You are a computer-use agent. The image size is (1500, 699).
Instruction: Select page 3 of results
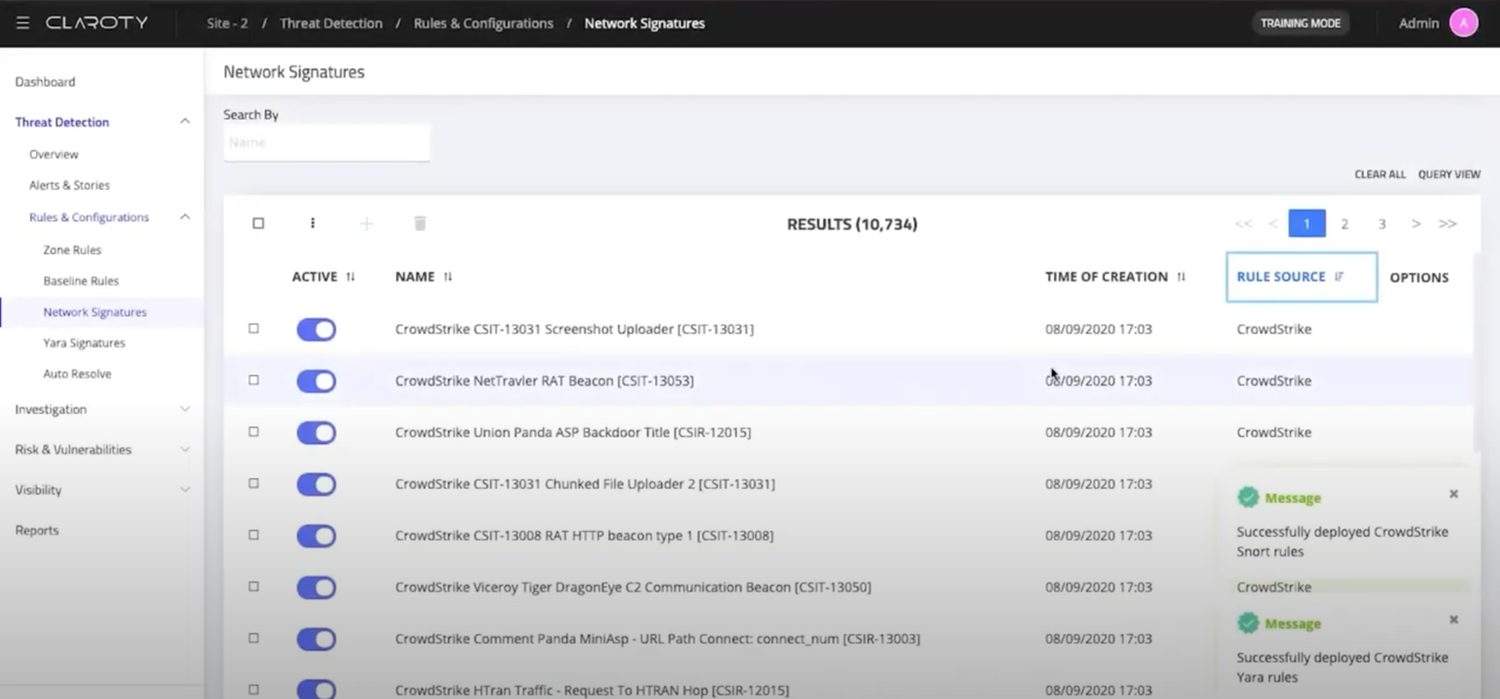click(1381, 223)
